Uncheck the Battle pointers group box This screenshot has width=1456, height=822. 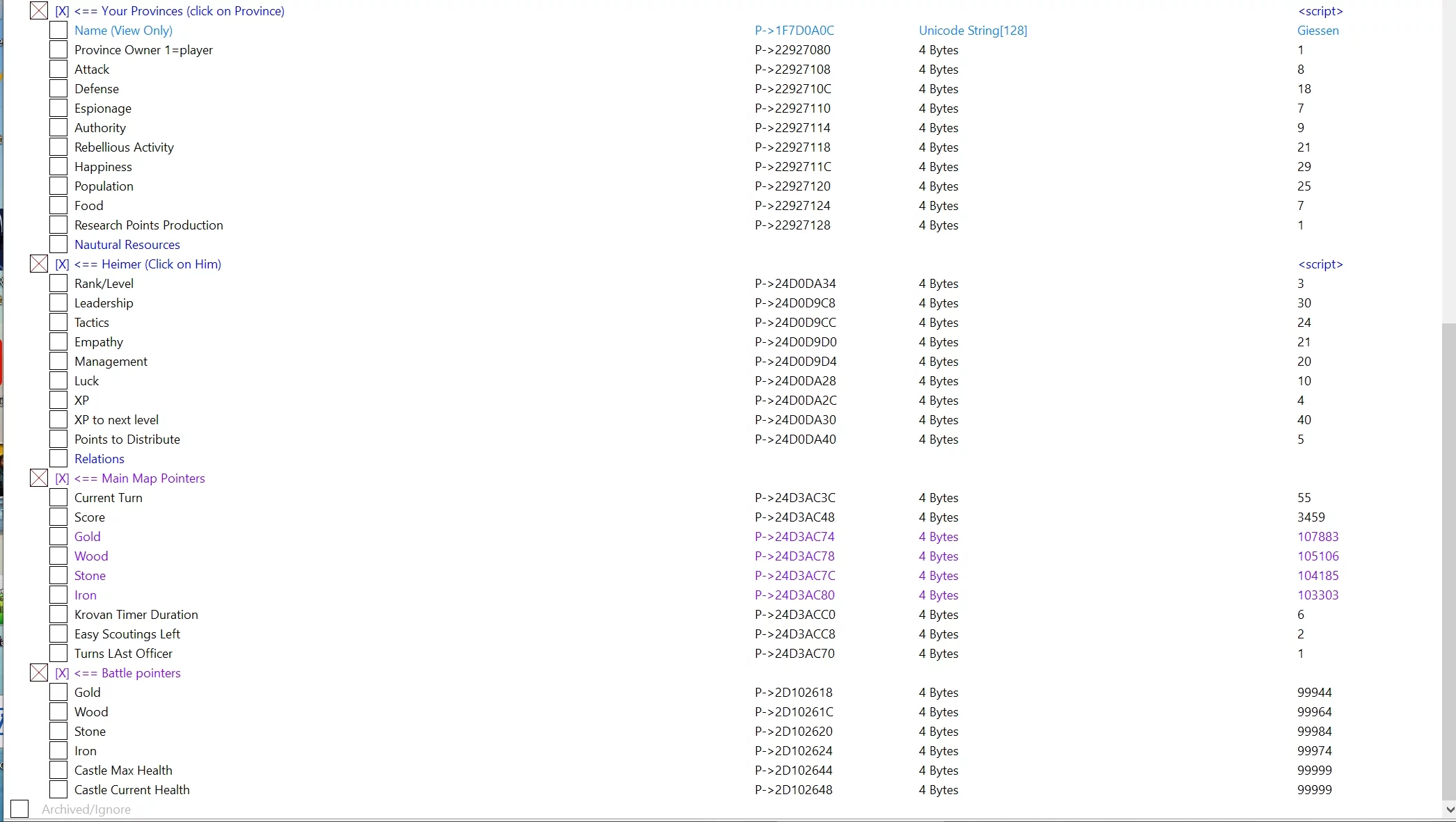click(39, 673)
